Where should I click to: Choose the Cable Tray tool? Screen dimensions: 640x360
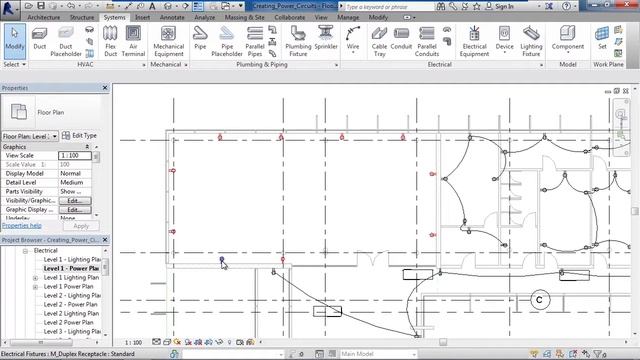(379, 41)
